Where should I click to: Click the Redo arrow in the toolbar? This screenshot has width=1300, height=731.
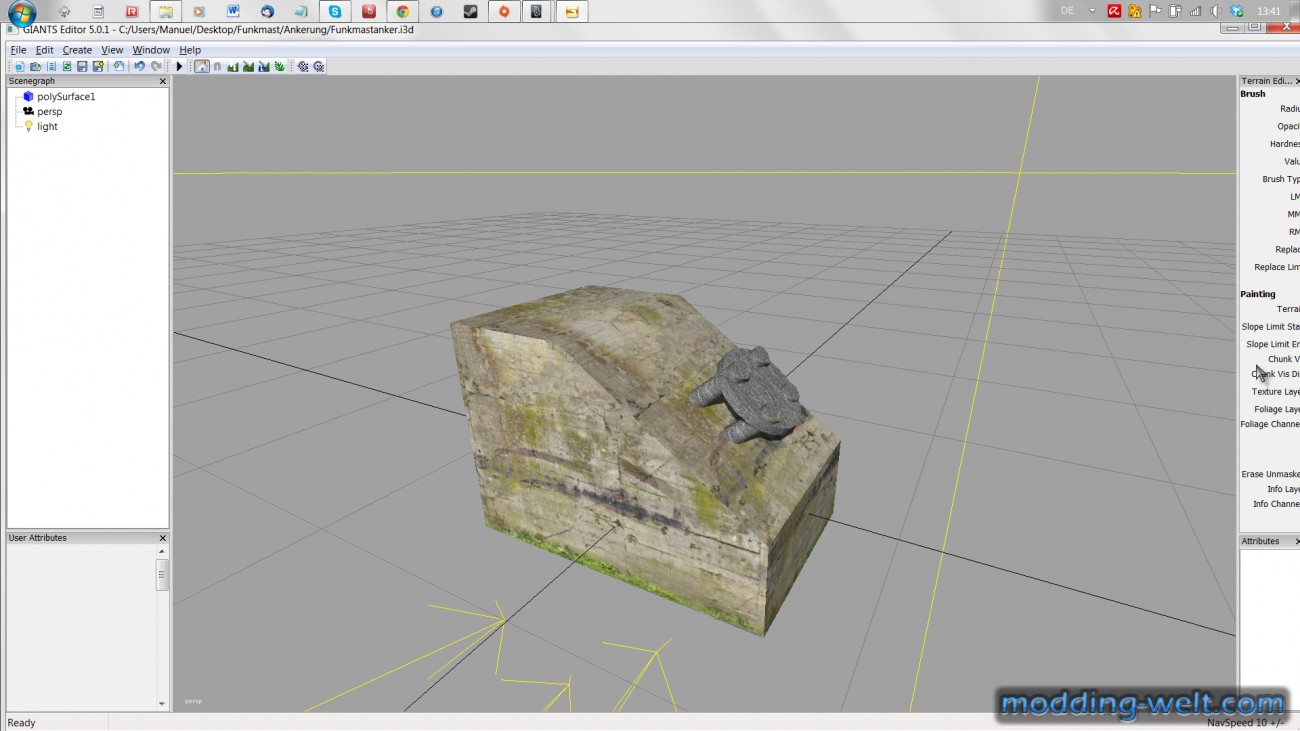(x=156, y=67)
